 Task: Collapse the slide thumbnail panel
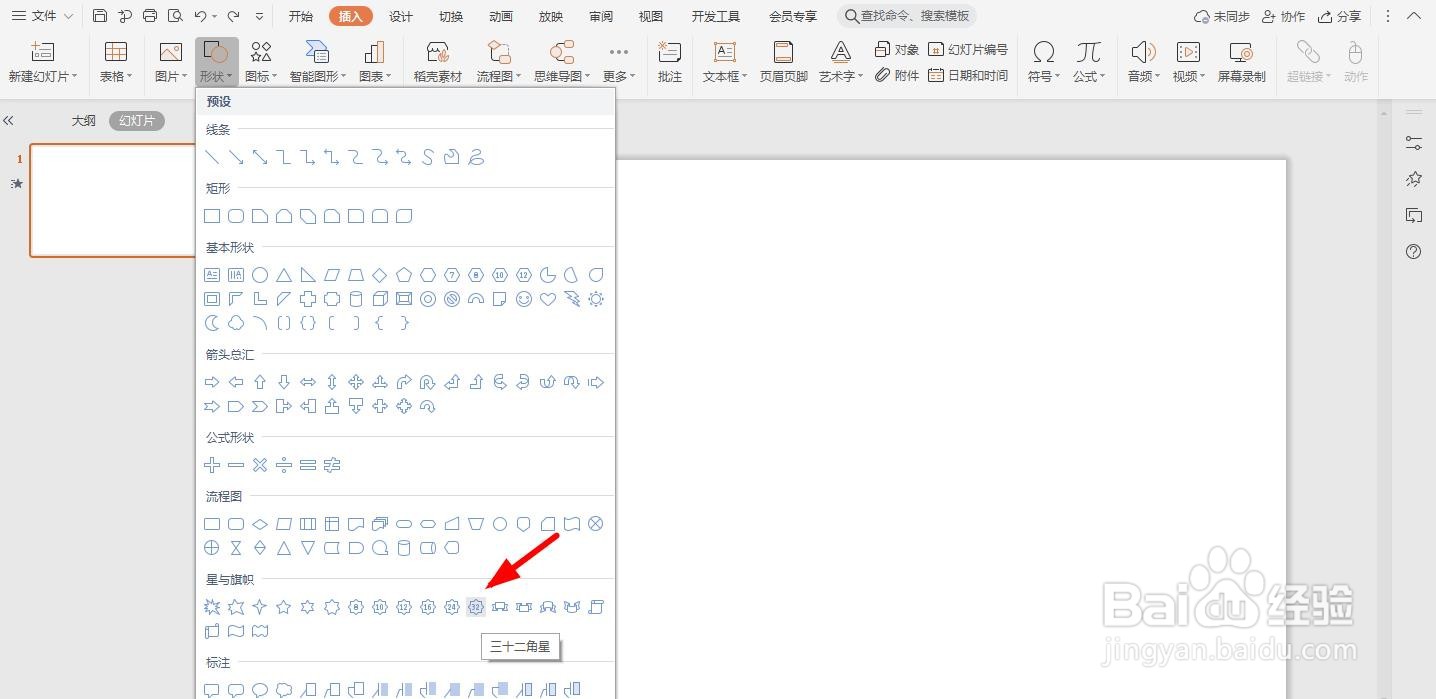[8, 121]
